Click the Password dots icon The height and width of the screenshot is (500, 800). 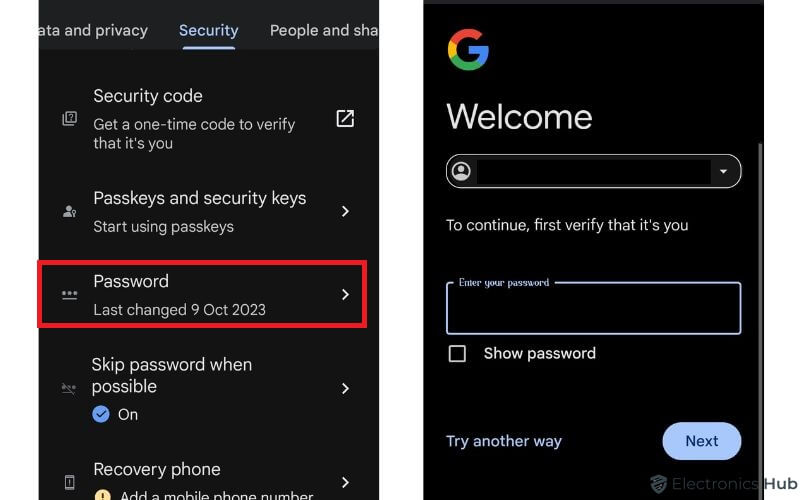pyautogui.click(x=69, y=294)
